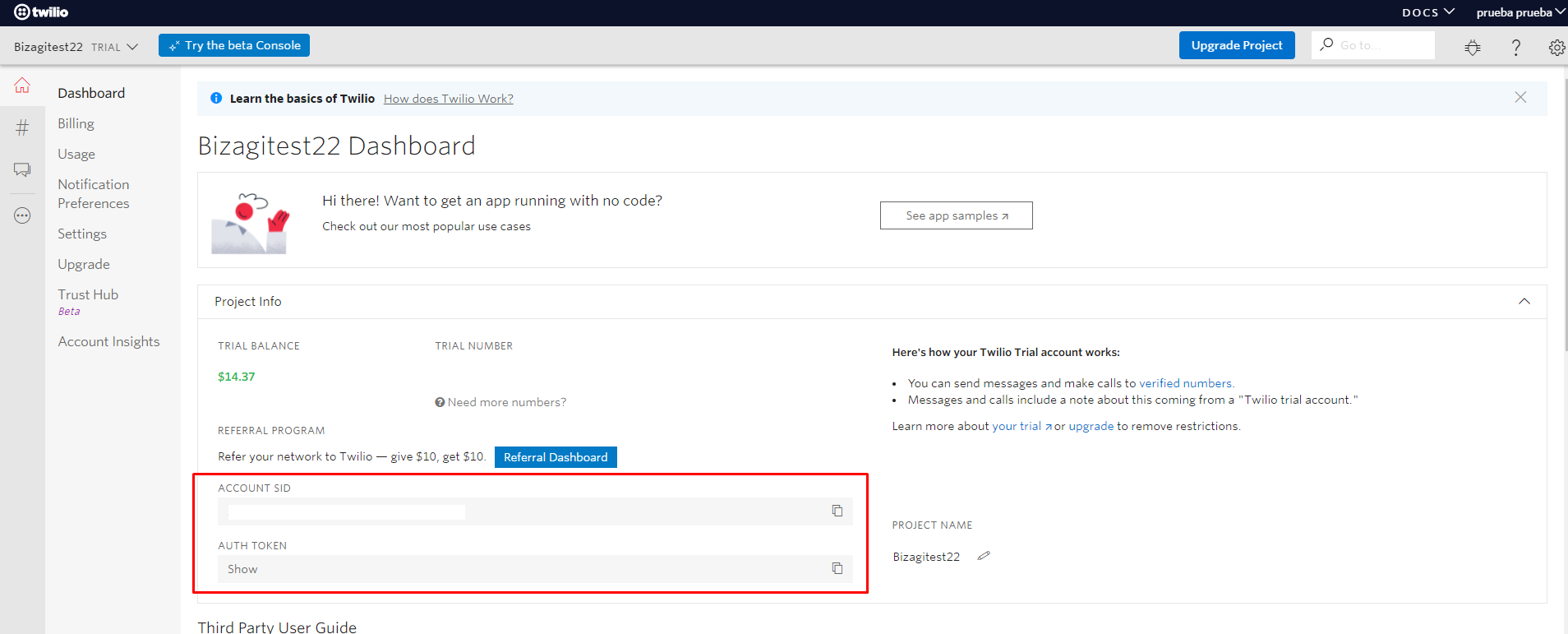
Task: Click the Upgrade Project button
Action: tap(1236, 45)
